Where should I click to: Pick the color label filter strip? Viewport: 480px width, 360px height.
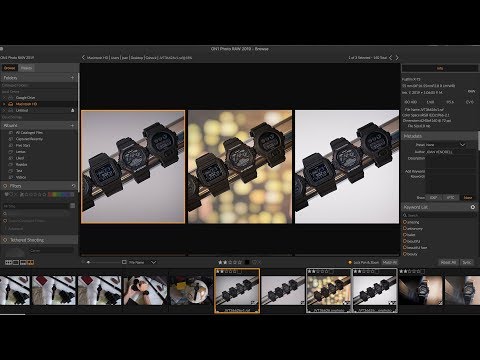click(x=61, y=194)
